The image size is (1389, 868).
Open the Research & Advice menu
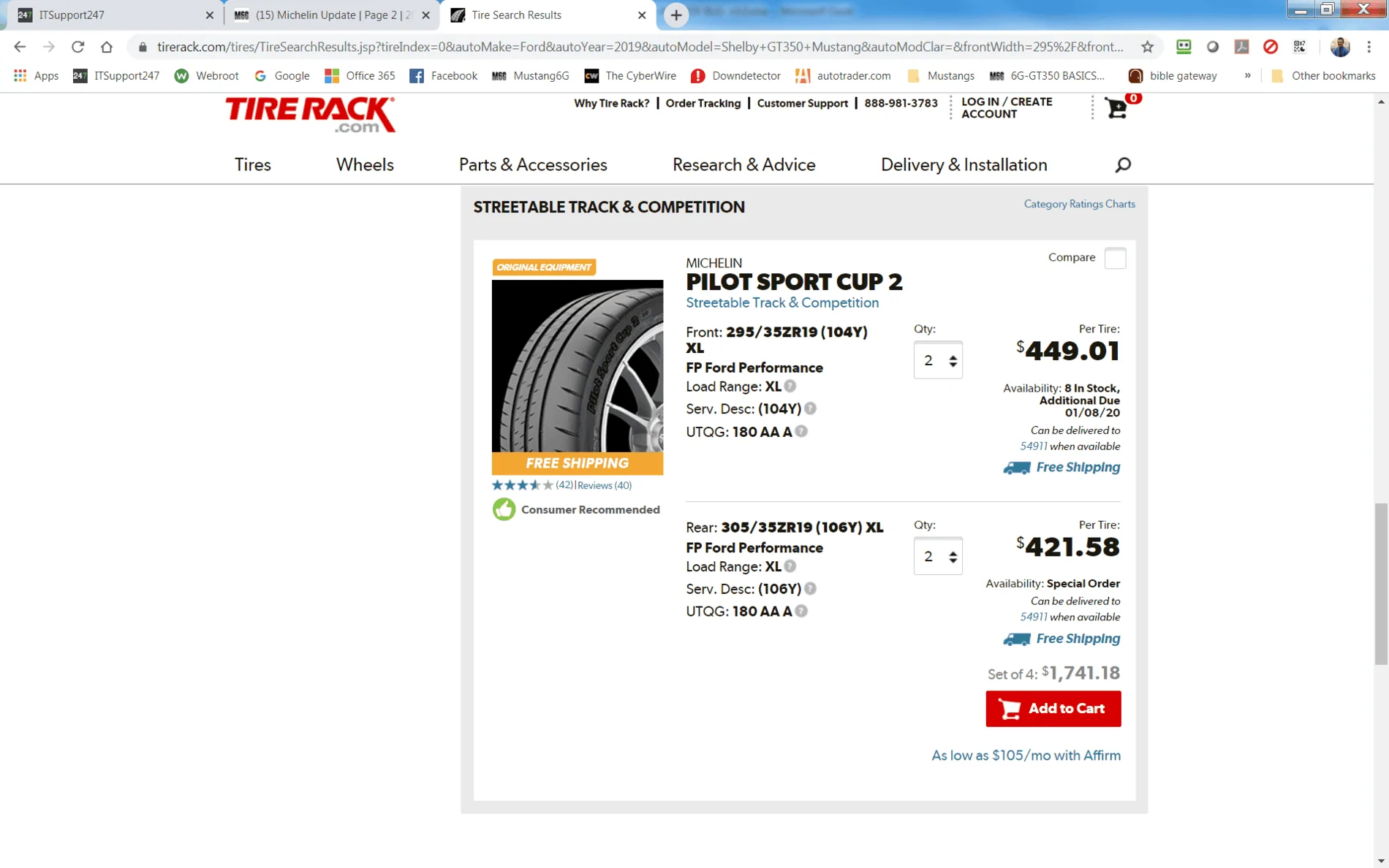pyautogui.click(x=743, y=164)
